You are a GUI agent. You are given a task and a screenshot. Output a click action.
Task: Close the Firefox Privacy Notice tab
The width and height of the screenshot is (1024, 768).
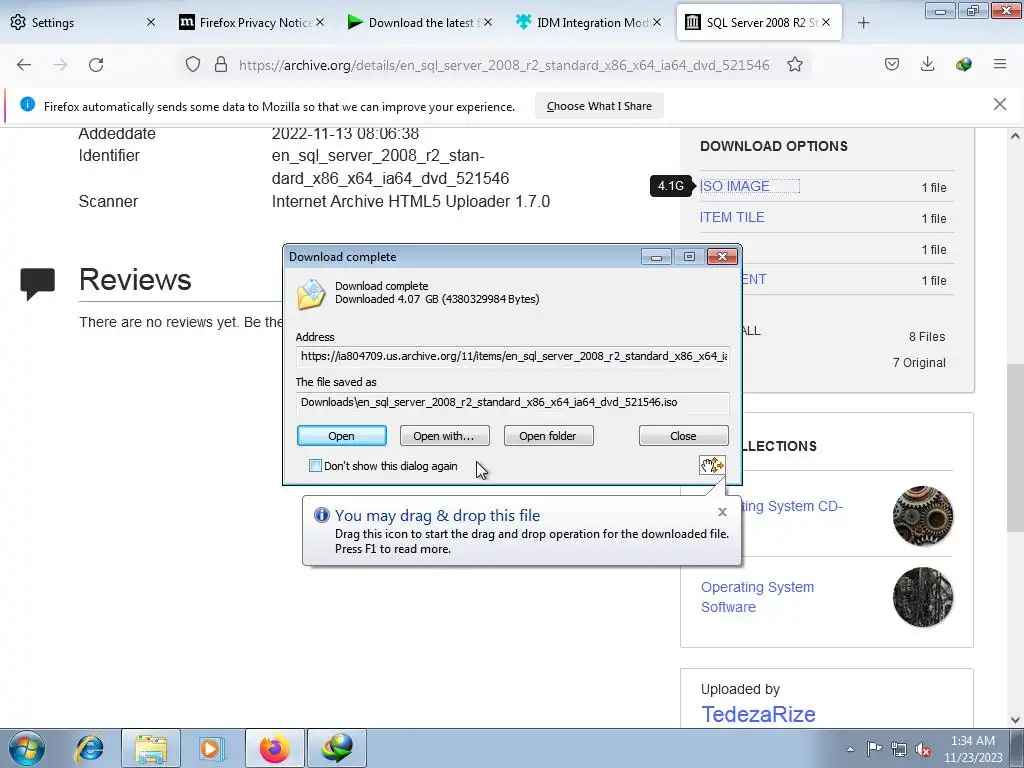coord(320,22)
